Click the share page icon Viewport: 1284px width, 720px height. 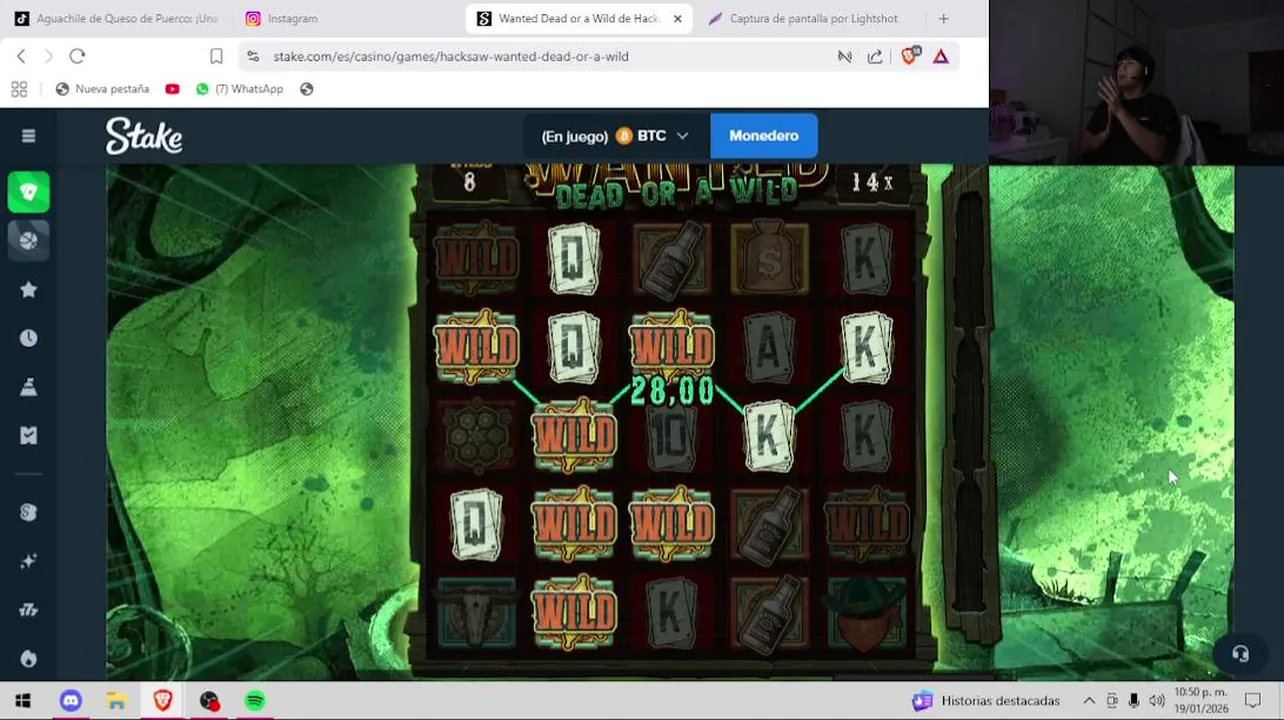(875, 56)
